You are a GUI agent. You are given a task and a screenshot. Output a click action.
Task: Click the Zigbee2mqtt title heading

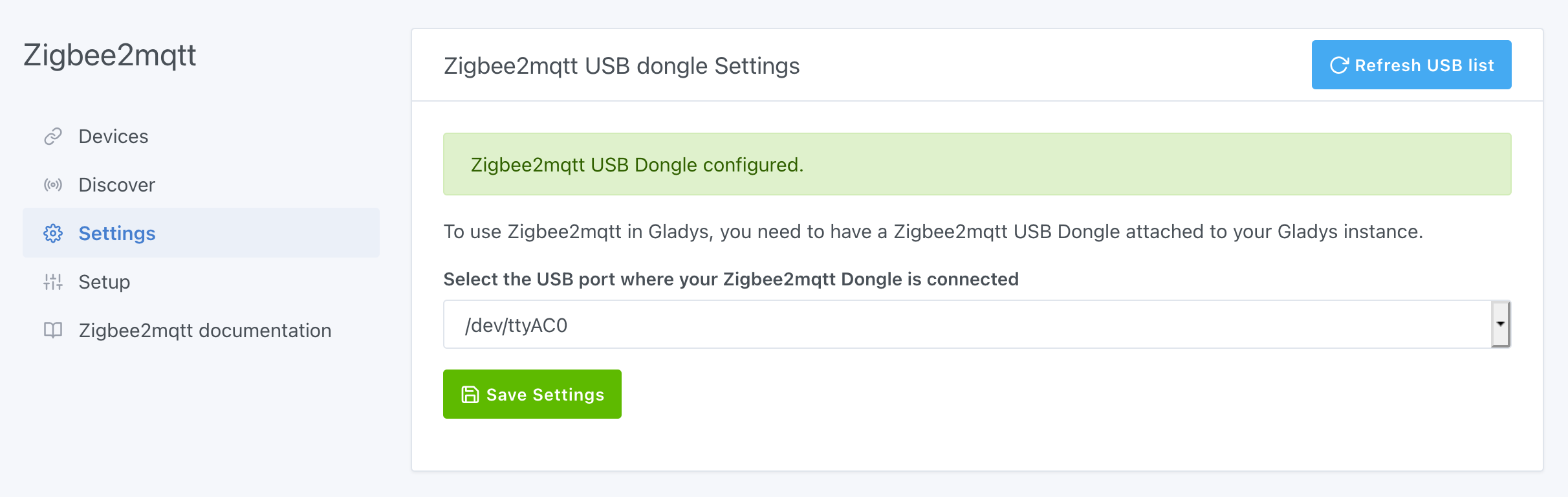pyautogui.click(x=110, y=55)
